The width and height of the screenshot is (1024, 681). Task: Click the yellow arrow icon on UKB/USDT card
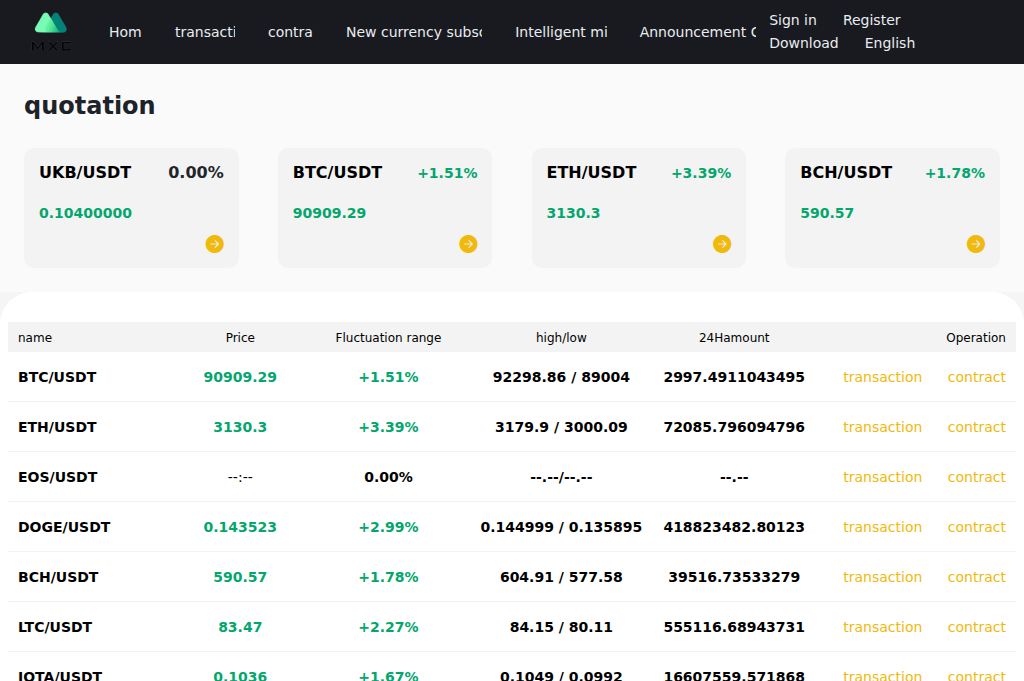[214, 243]
